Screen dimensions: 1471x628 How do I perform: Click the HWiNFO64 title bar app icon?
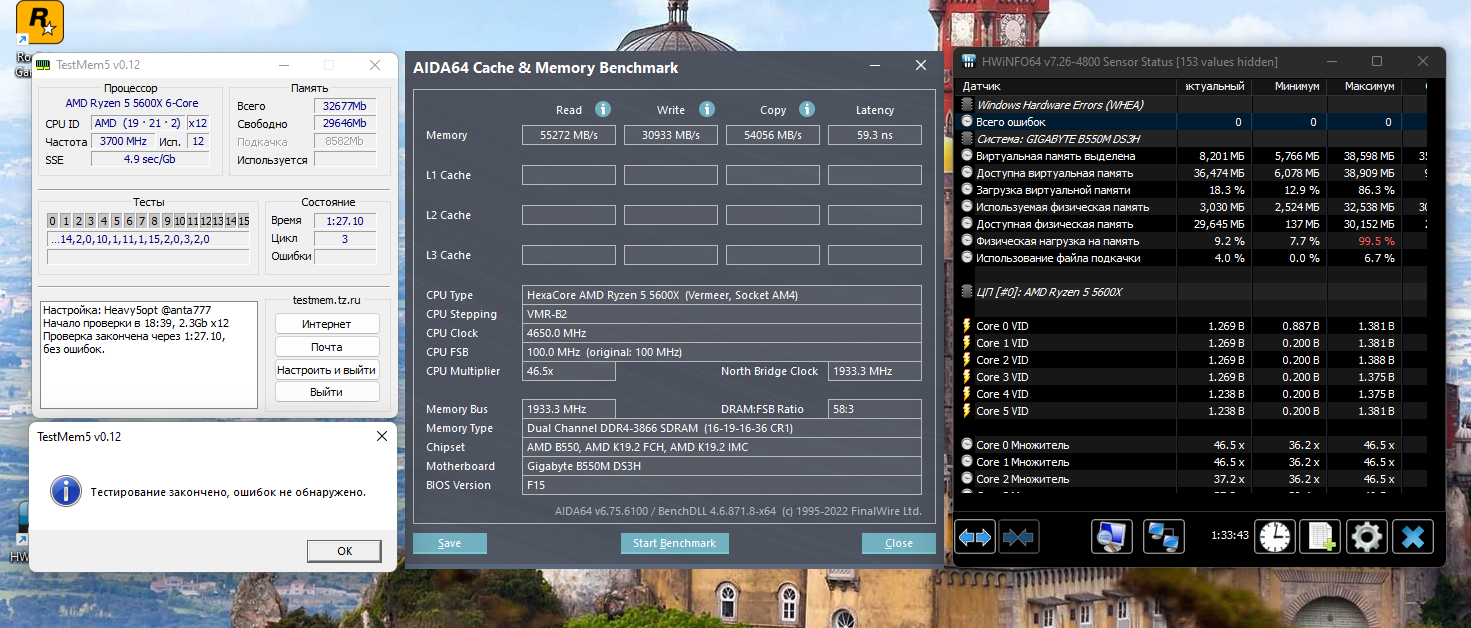point(969,62)
